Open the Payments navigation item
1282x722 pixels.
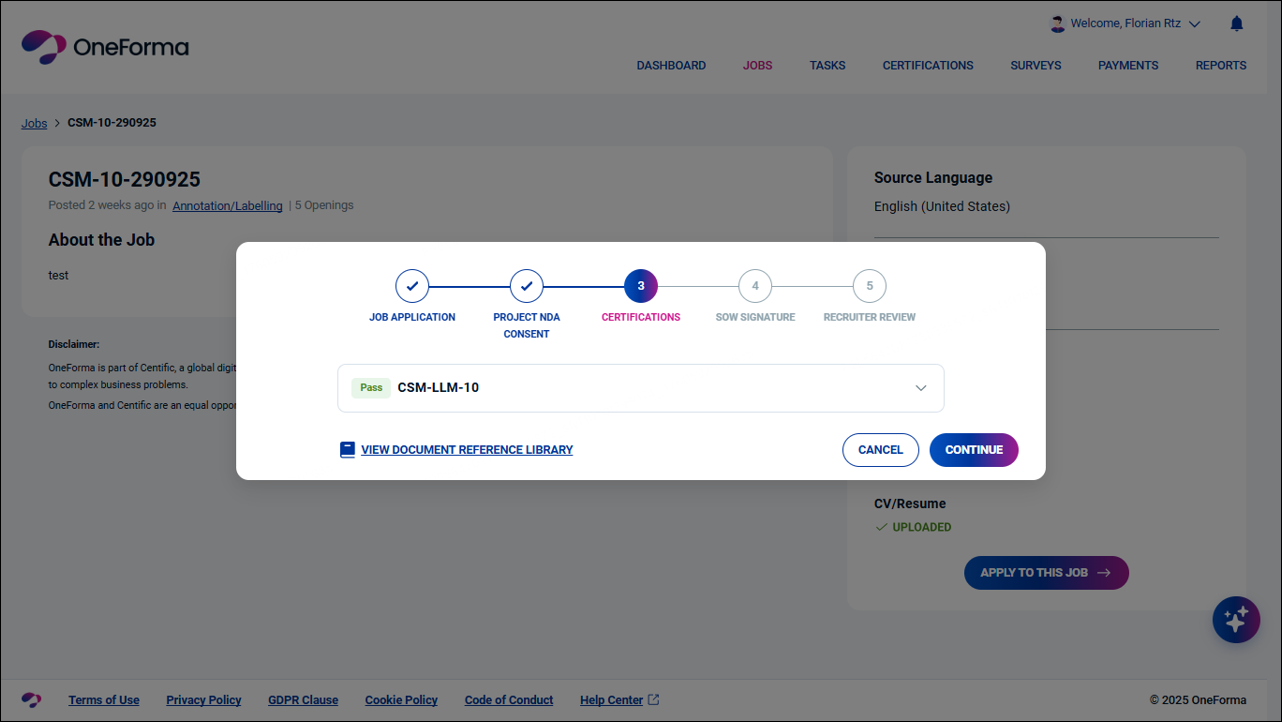[1128, 65]
